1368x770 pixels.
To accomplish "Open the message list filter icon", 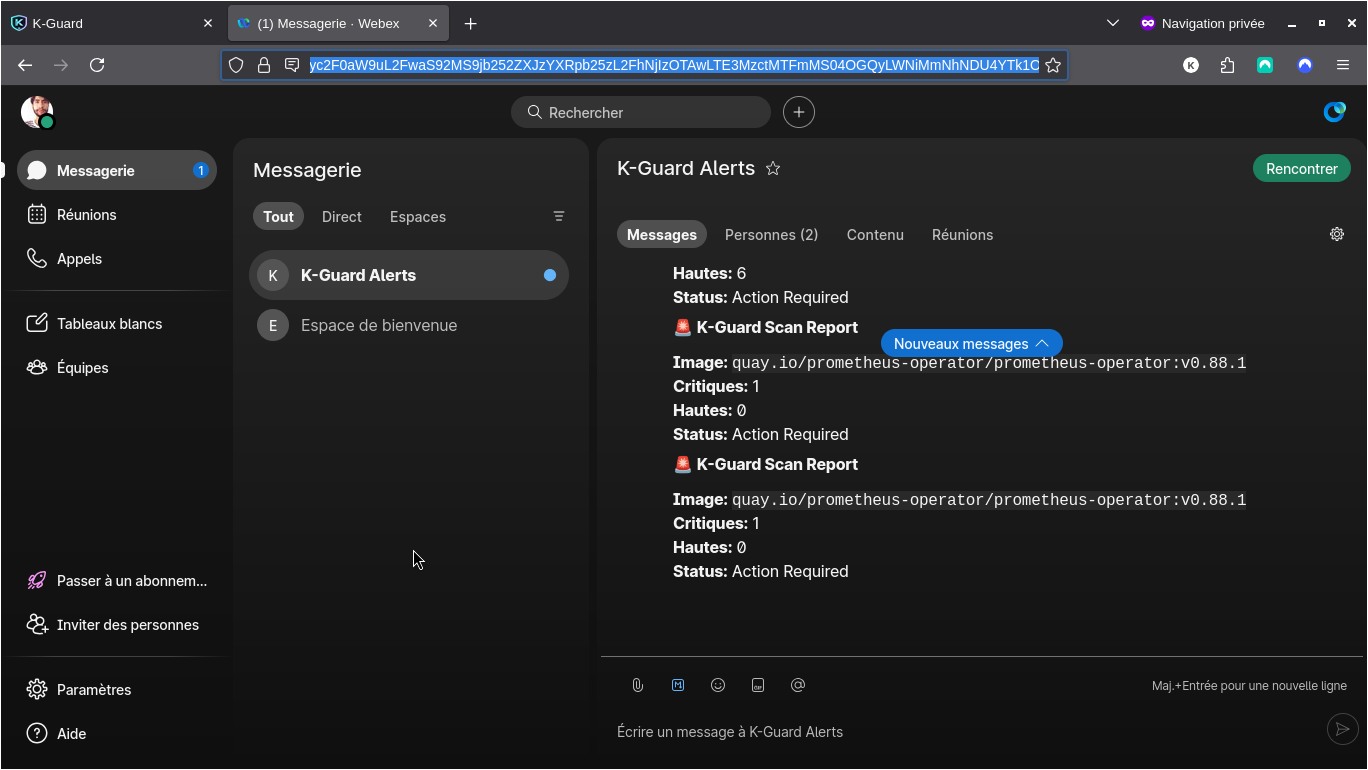I will 559,216.
